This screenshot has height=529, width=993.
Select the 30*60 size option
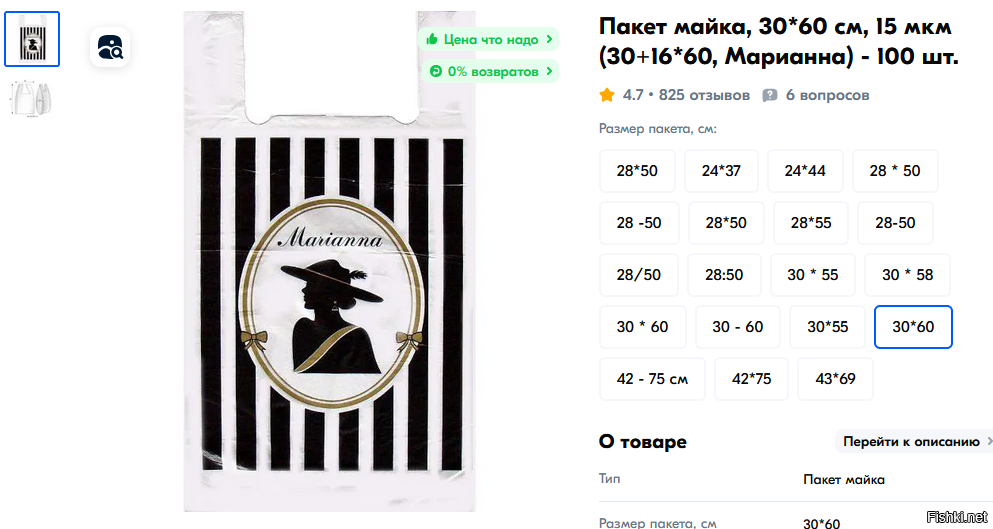913,327
